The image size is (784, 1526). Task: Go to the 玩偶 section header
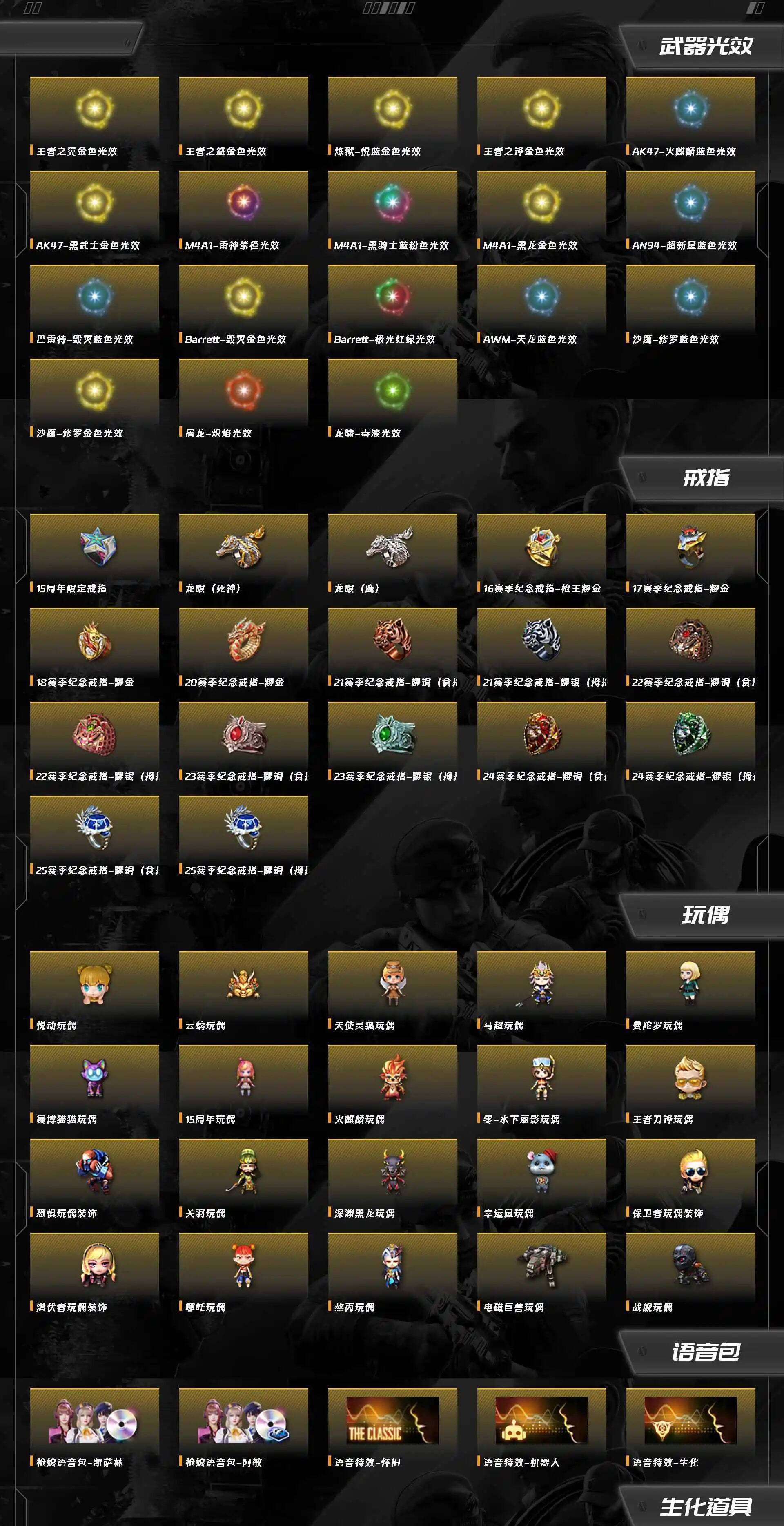pyautogui.click(x=705, y=915)
